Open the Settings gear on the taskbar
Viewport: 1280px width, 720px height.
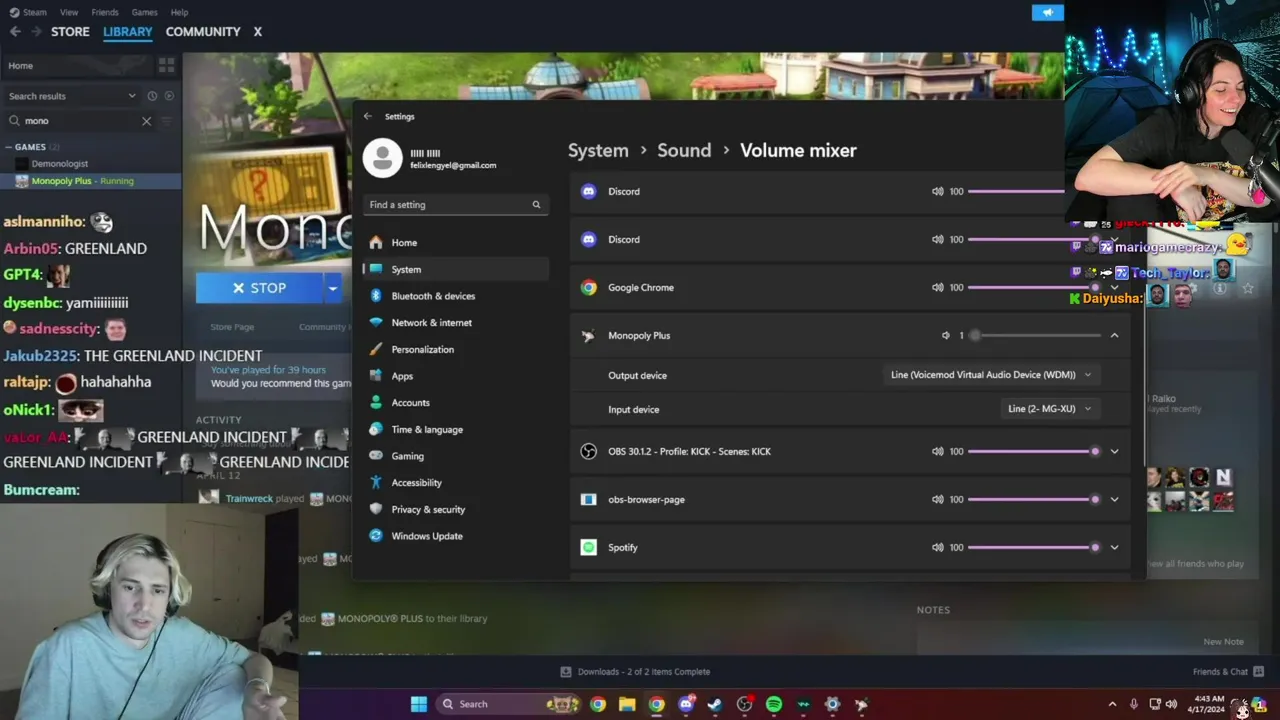[832, 704]
